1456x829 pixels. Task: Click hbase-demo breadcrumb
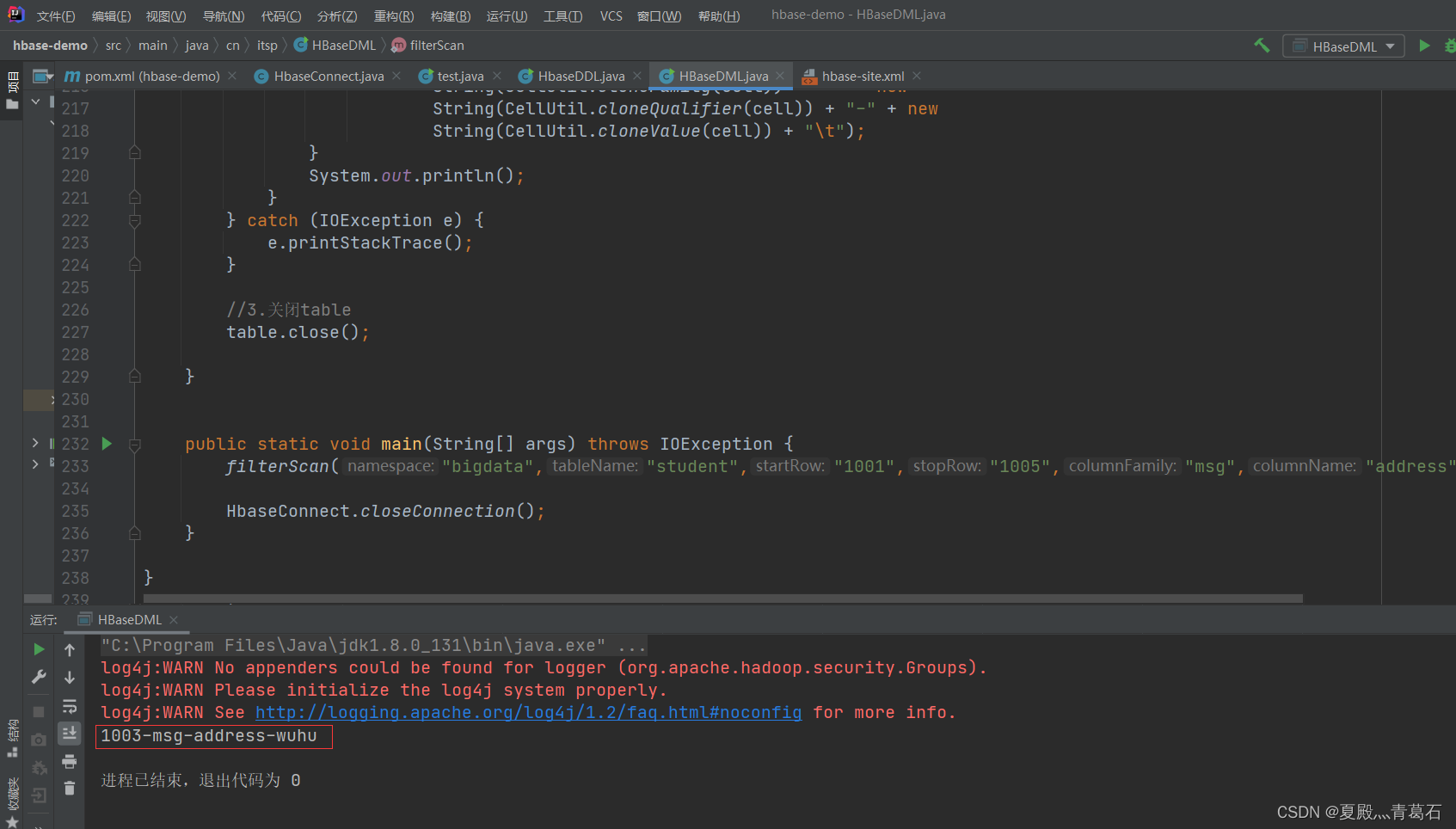[50, 46]
